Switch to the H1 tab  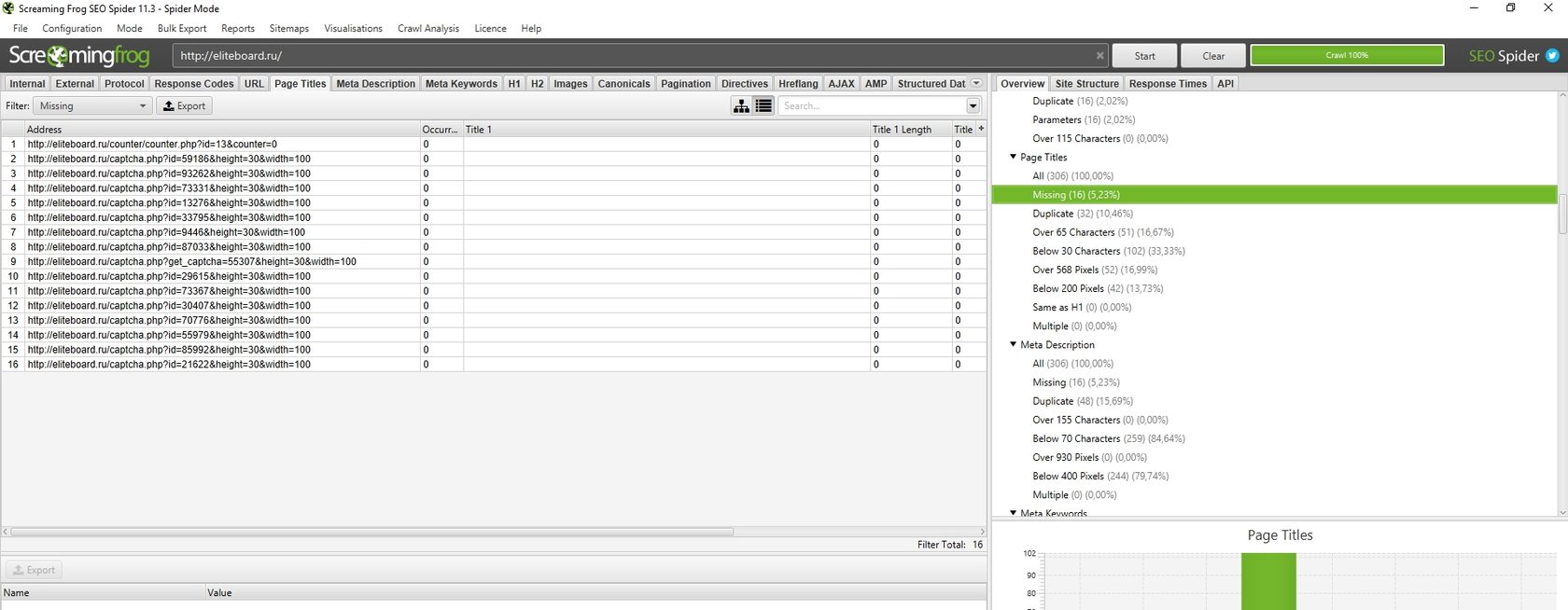coord(514,83)
